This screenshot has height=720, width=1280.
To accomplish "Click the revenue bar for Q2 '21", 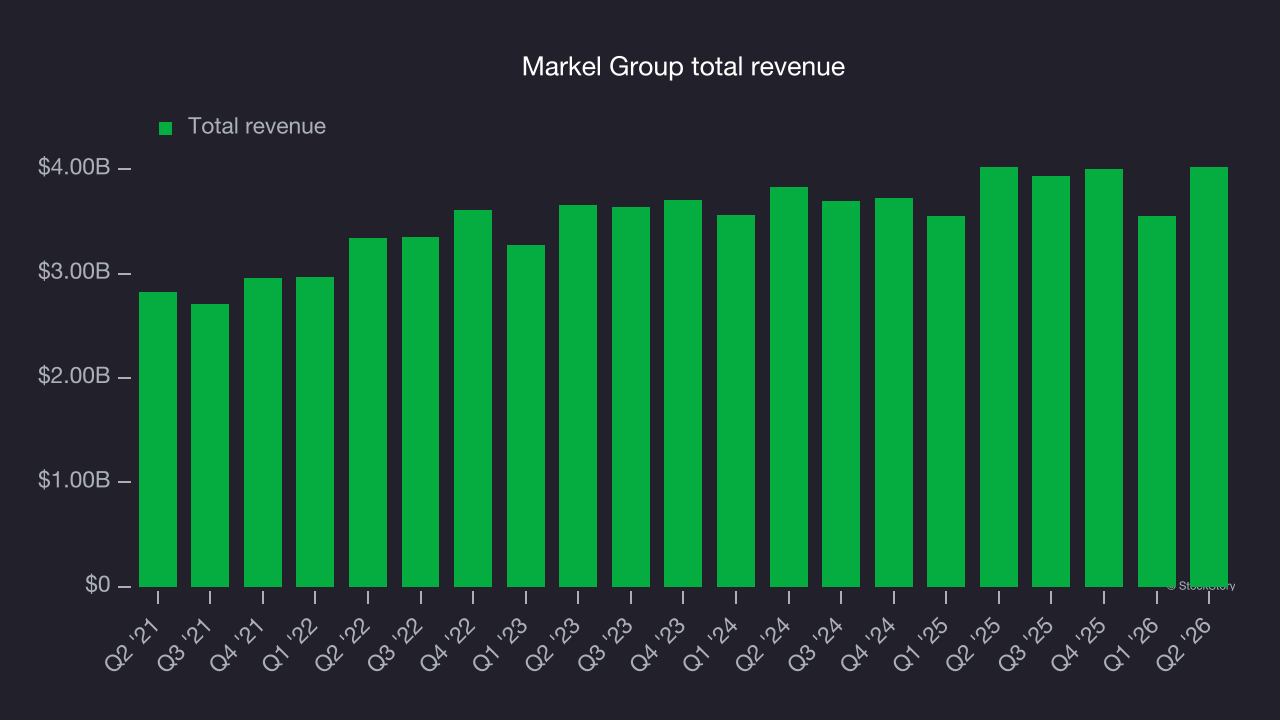I will click(158, 439).
